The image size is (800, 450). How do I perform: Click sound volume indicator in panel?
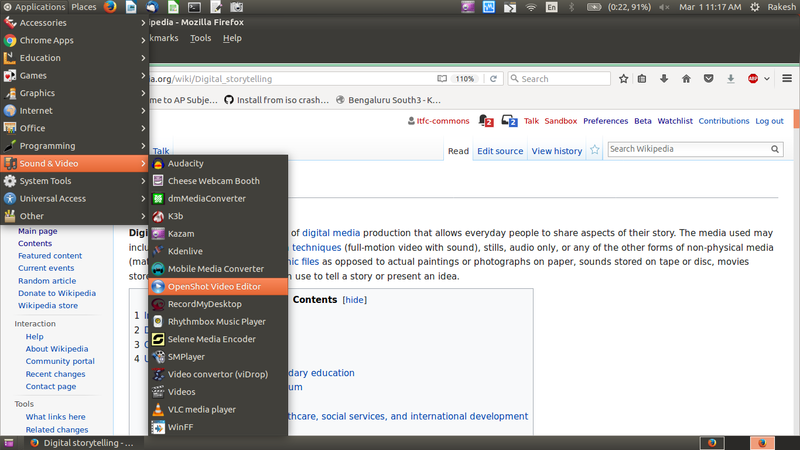coord(664,7)
